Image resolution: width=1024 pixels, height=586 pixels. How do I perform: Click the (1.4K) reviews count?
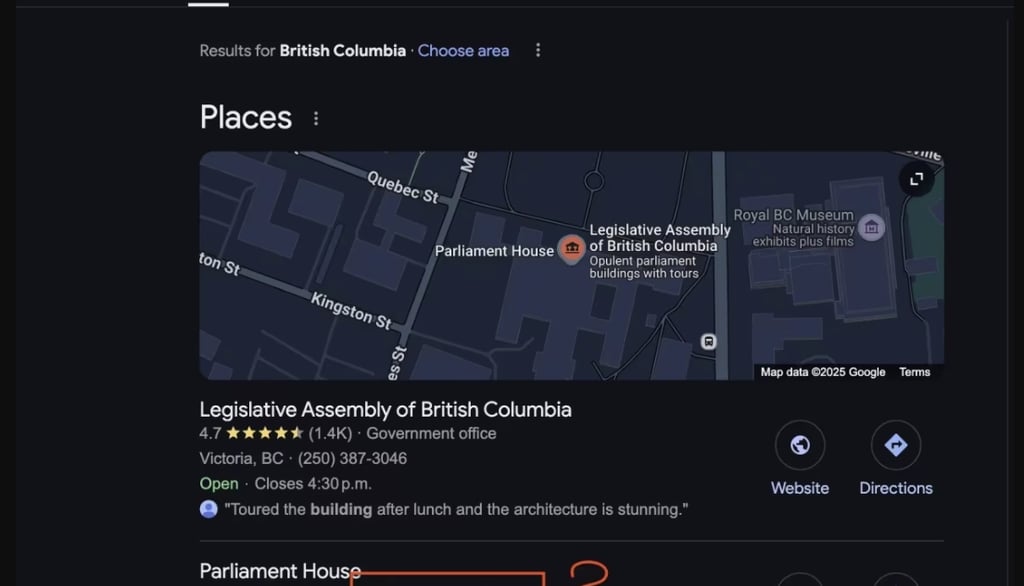[331, 433]
